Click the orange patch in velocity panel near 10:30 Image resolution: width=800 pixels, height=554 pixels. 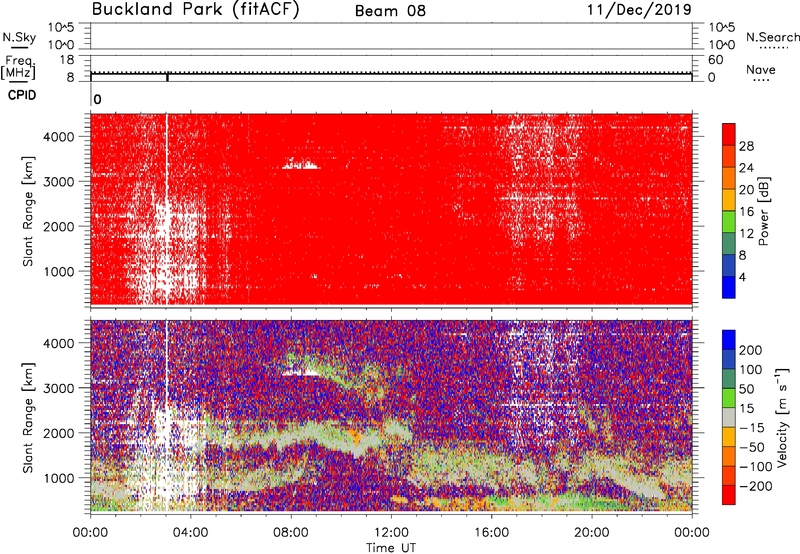(x=355, y=436)
